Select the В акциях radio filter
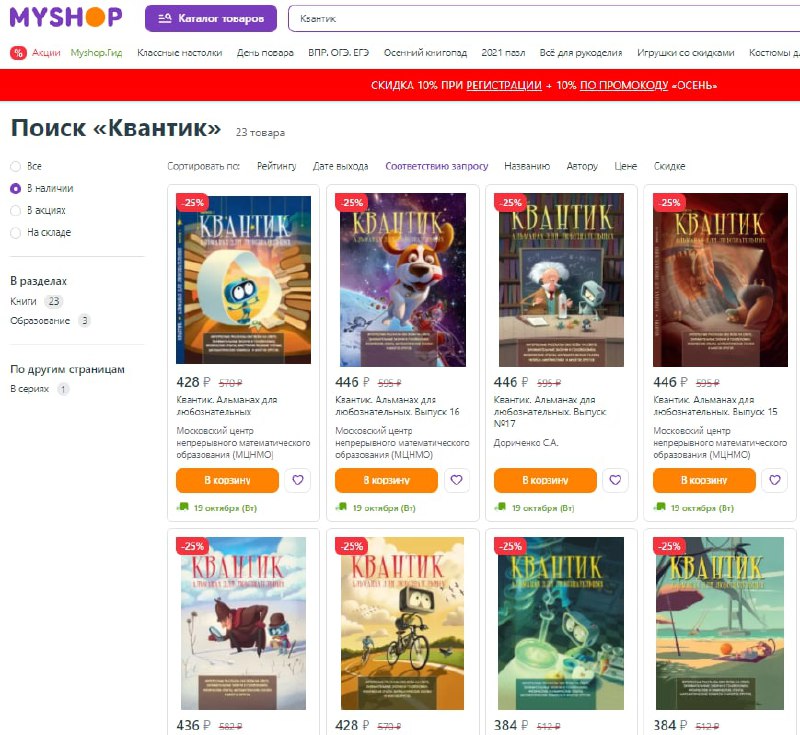Image resolution: width=800 pixels, height=735 pixels. coord(16,210)
